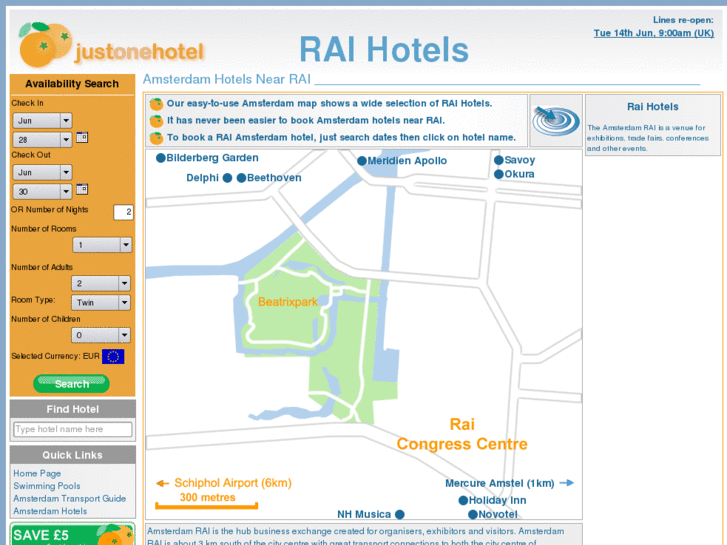Viewport: 727px width, 545px height.
Task: Expand the Room Type dropdown
Action: [101, 303]
